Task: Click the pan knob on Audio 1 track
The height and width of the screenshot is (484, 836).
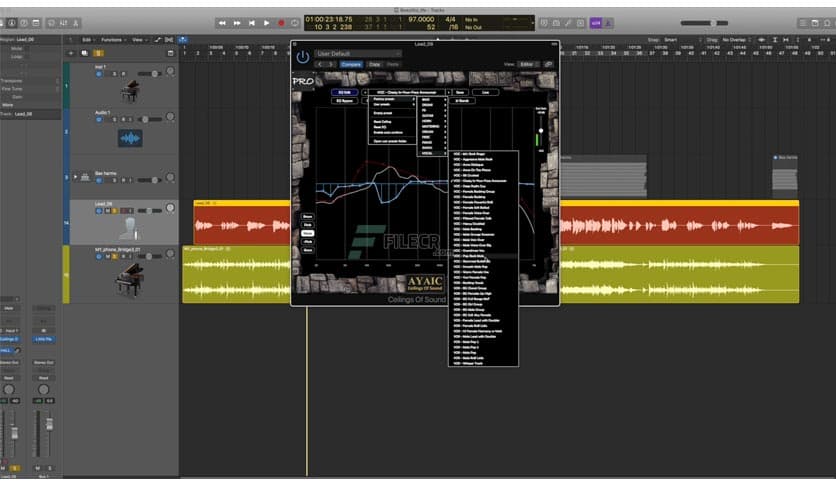Action: (170, 116)
